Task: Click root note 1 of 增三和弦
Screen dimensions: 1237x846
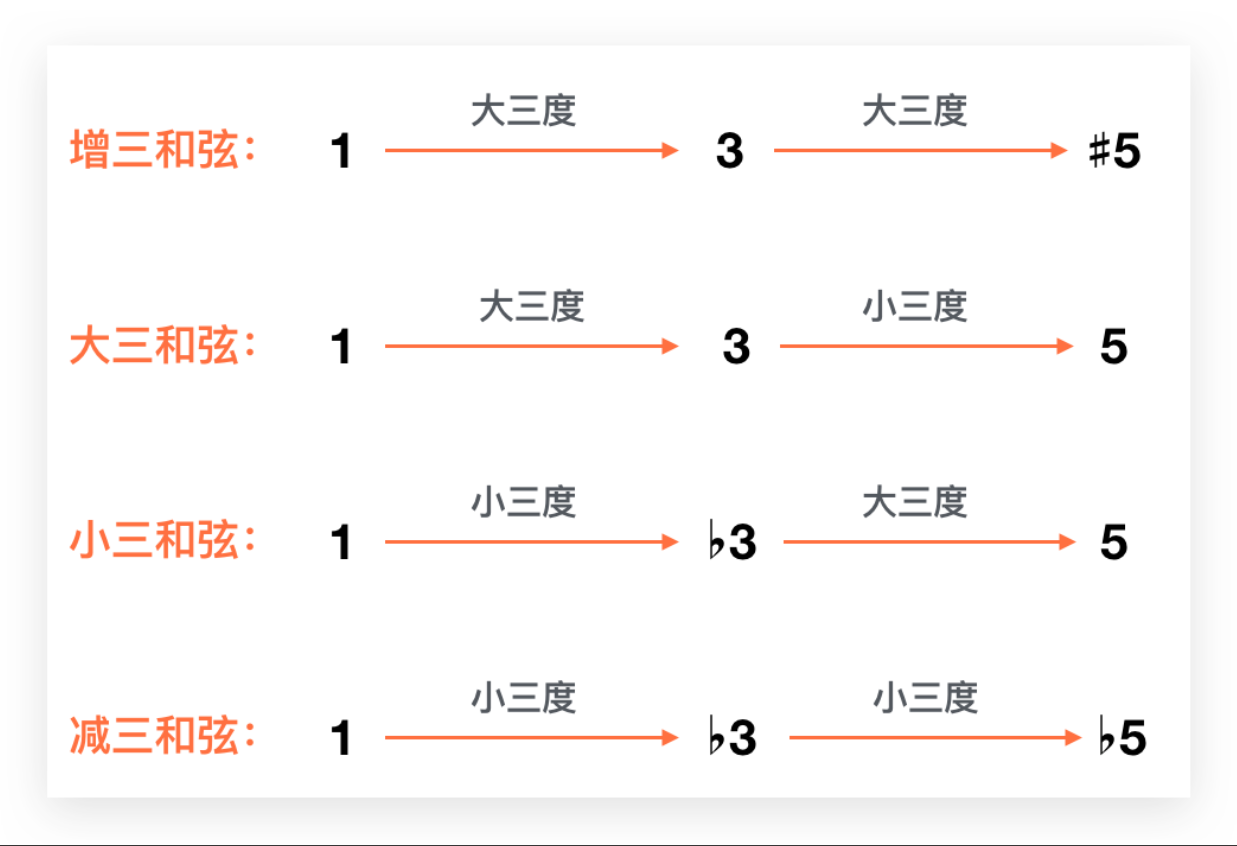Action: (341, 152)
